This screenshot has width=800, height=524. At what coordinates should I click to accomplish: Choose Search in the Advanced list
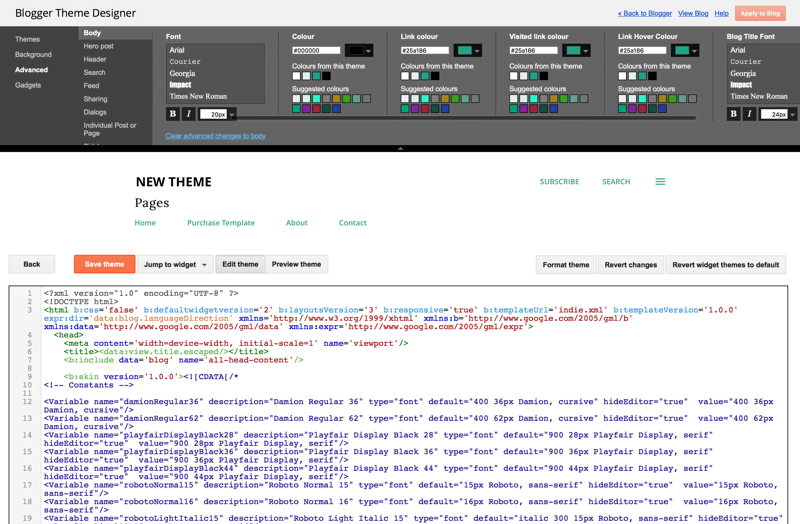point(94,72)
